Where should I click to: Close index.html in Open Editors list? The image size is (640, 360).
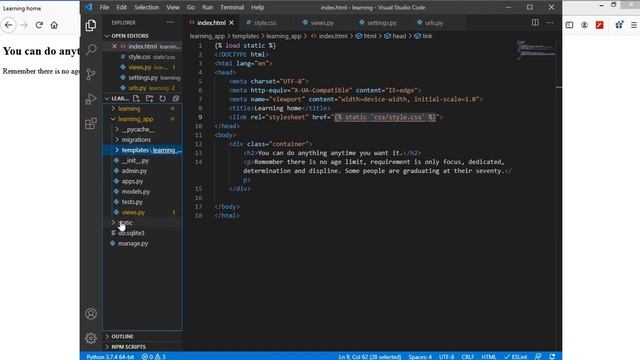[x=114, y=46]
